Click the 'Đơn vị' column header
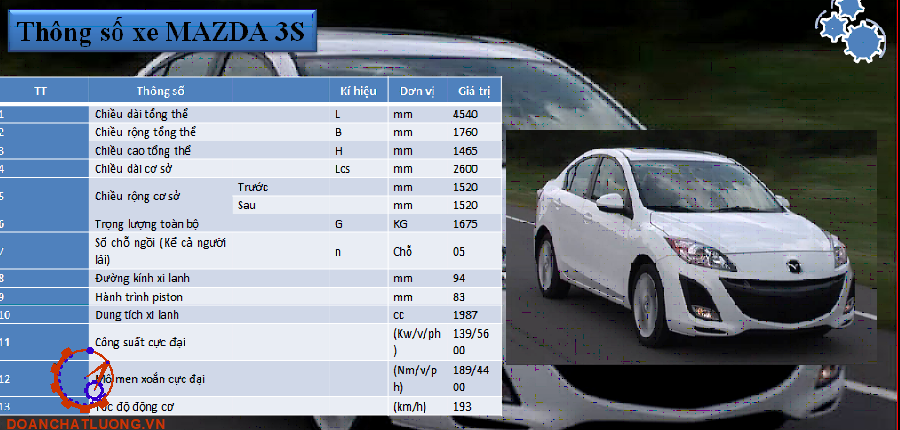 point(417,91)
